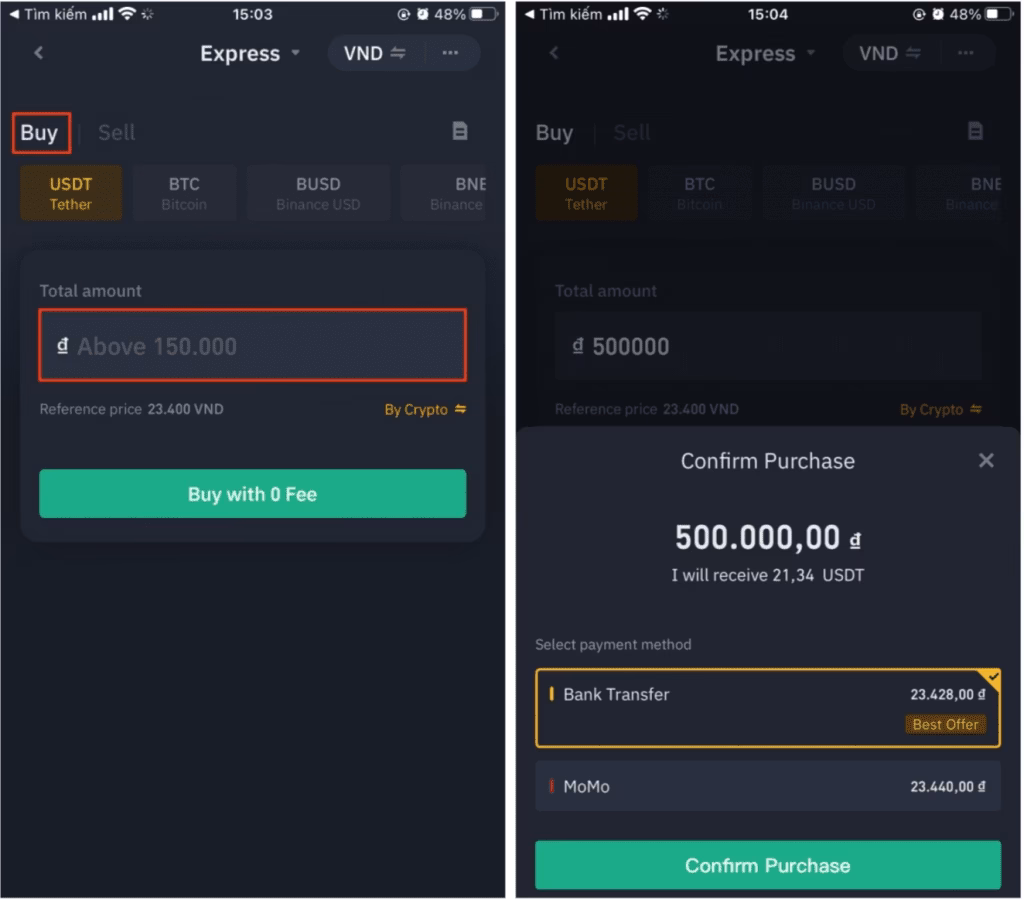Close the Confirm Purchase dialog with X
The width and height of the screenshot is (1024, 900).
tap(986, 460)
